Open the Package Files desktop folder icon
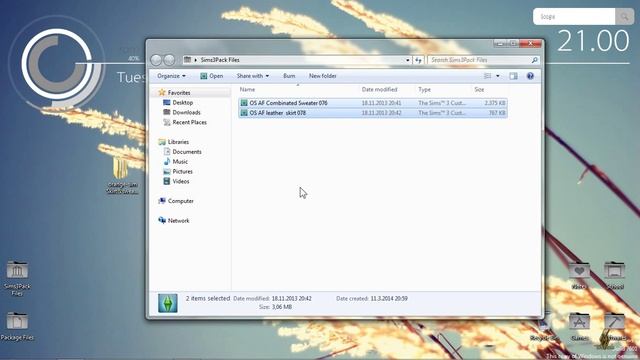Viewport: 640px width, 360px height. pyautogui.click(x=17, y=321)
